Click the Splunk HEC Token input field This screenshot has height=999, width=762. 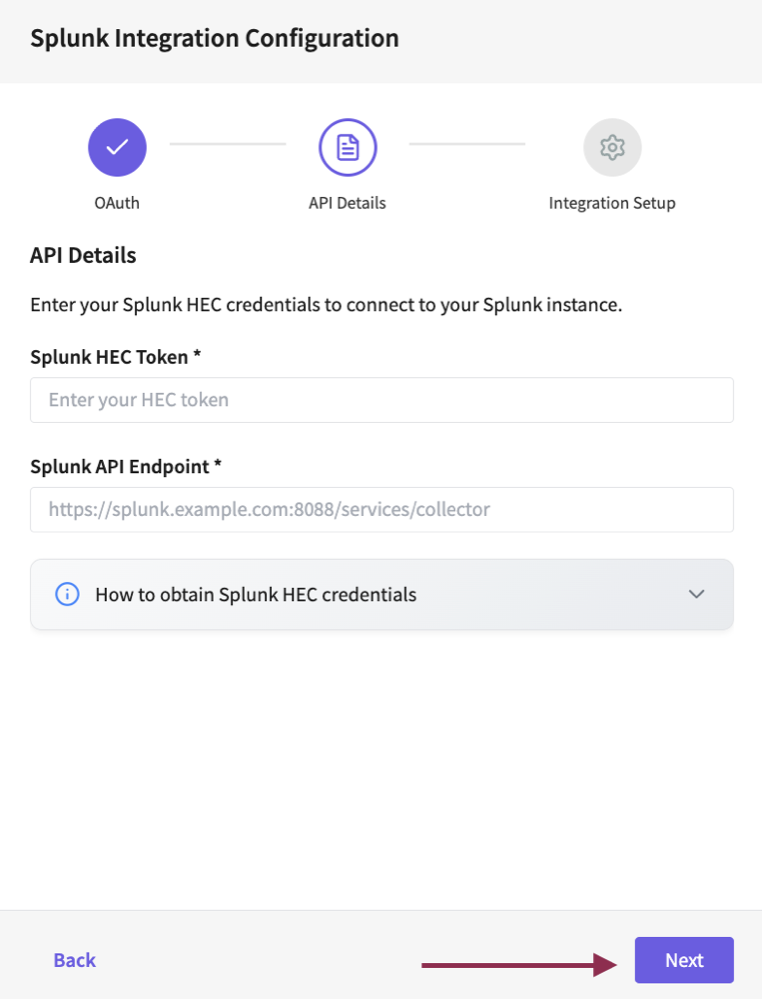[381, 399]
